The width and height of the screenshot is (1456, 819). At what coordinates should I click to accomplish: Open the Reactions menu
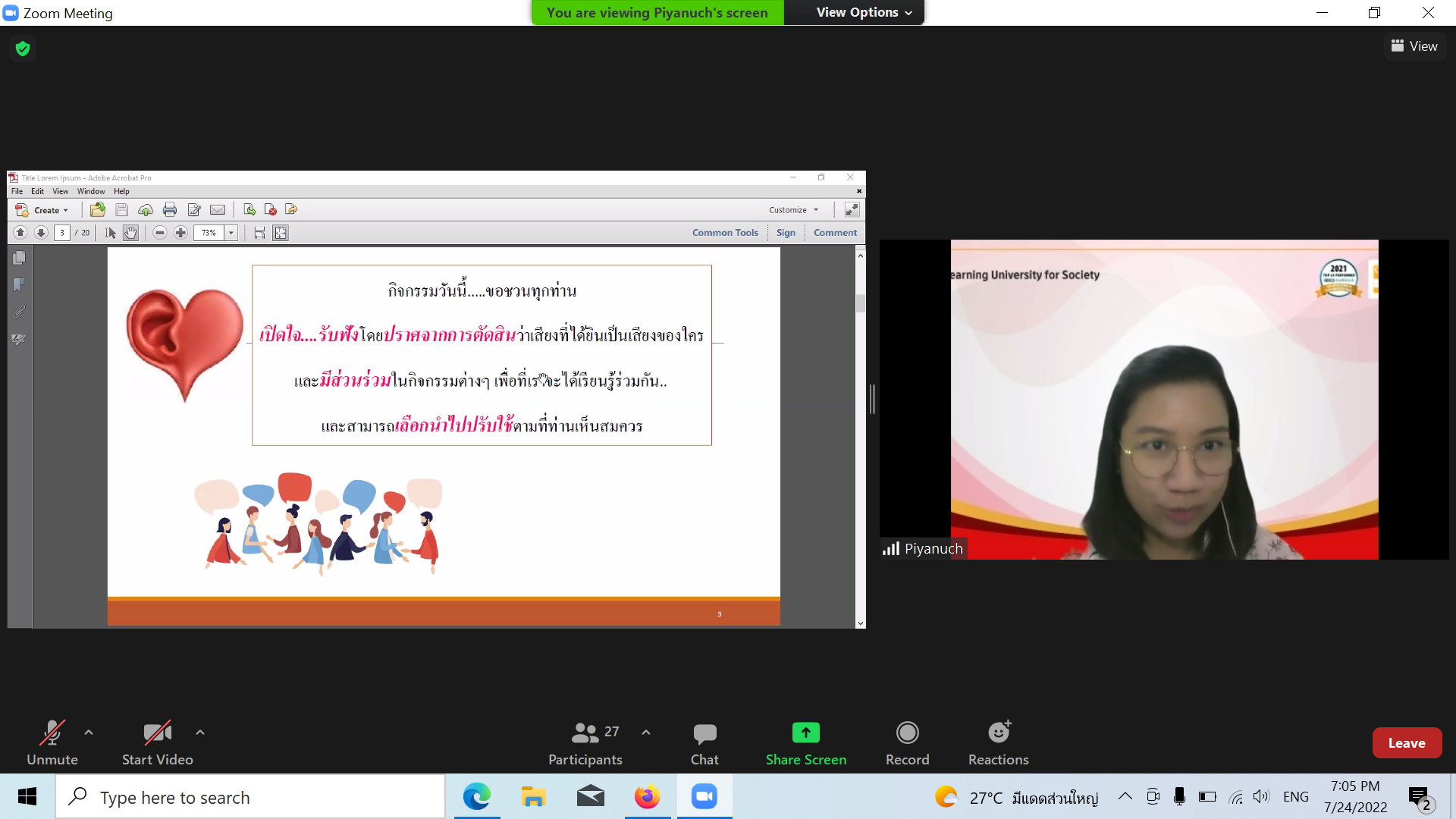click(998, 733)
